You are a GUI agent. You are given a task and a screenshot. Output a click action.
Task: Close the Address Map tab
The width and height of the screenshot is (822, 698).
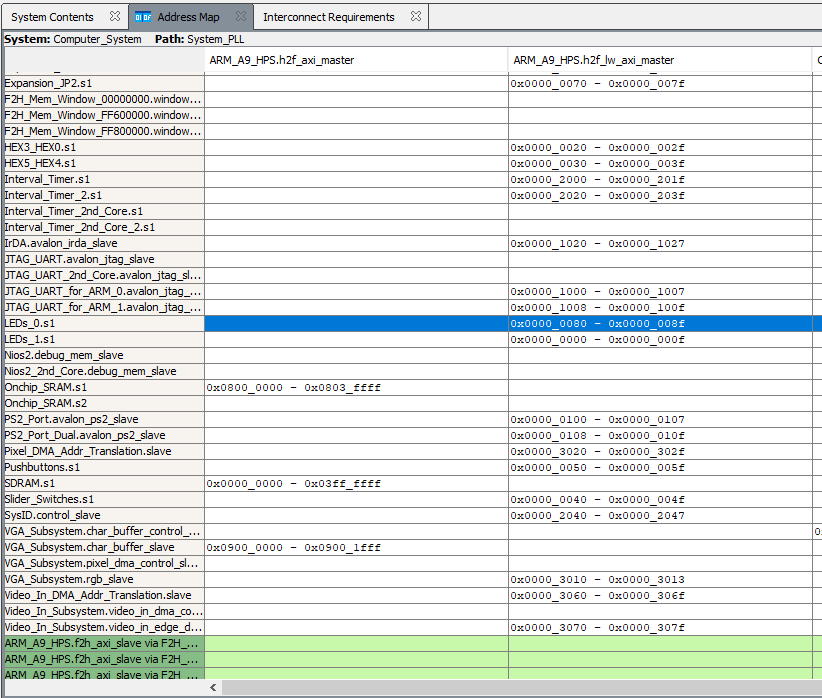click(x=241, y=17)
